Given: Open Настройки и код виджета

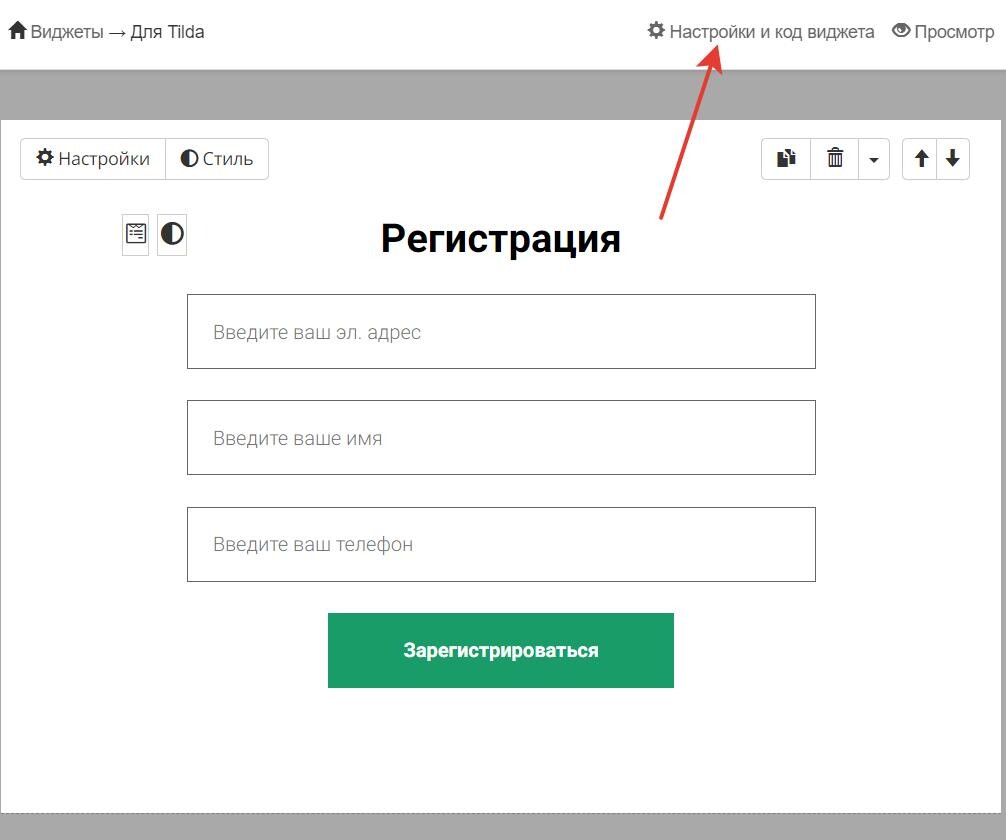Looking at the screenshot, I should 761,31.
